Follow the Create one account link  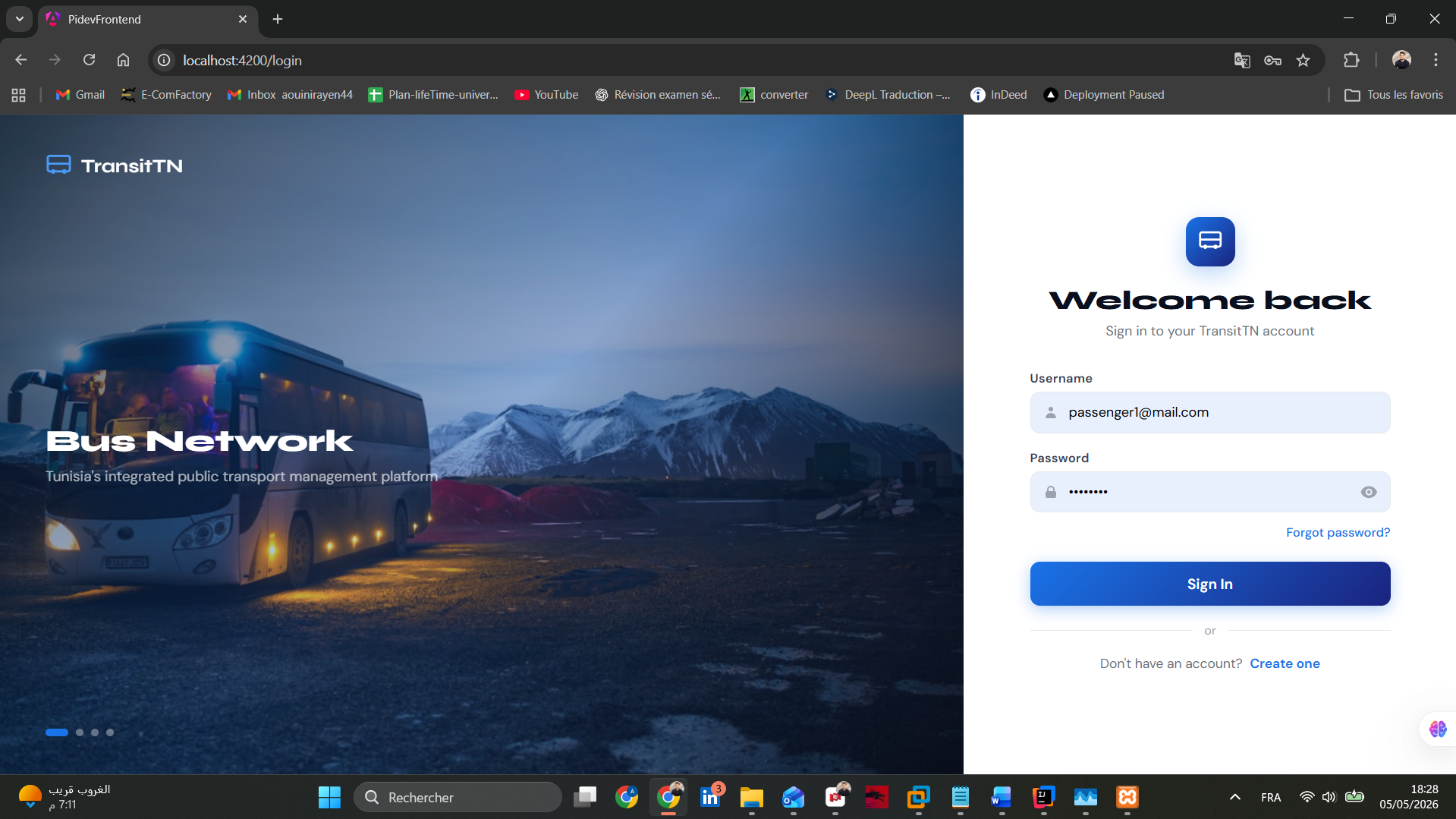(x=1285, y=663)
